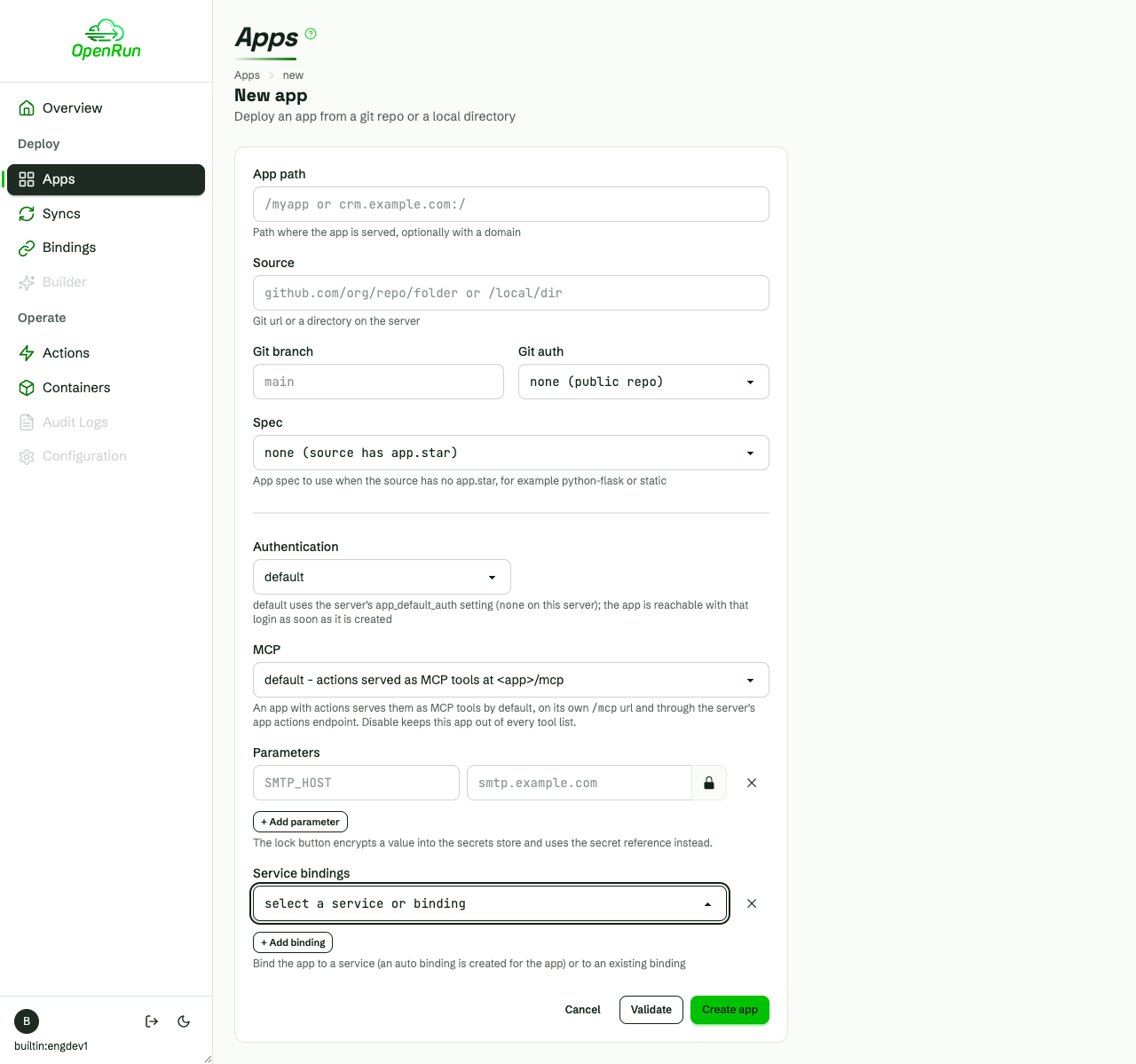1136x1064 pixels.
Task: Click the Apps breadcrumb link
Action: click(247, 75)
